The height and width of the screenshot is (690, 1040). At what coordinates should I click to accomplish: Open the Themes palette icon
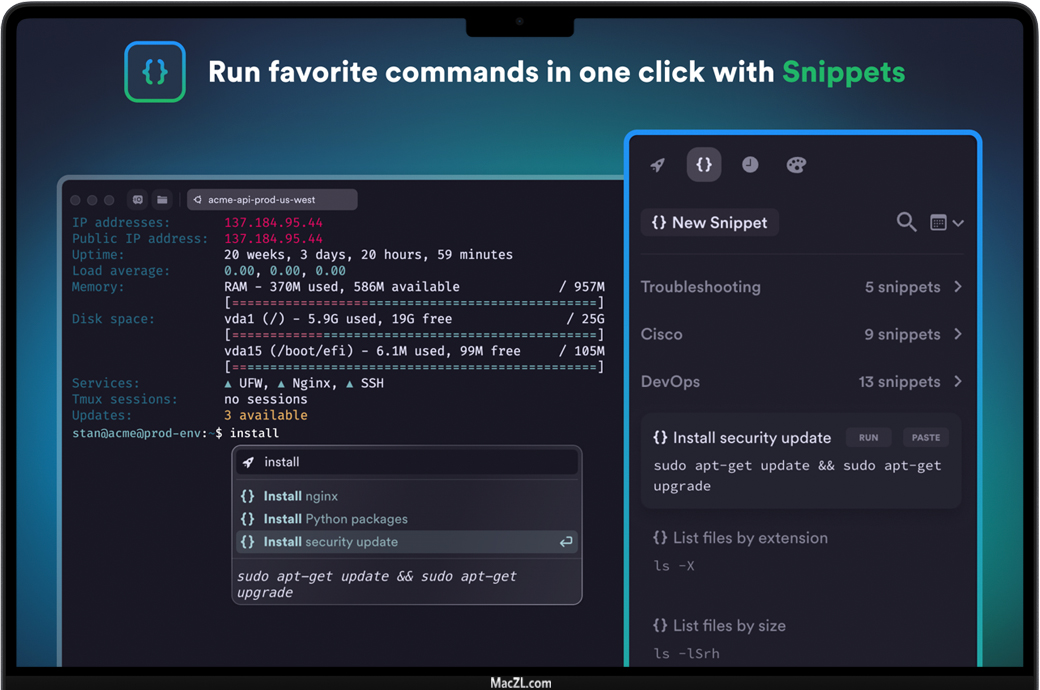point(796,165)
